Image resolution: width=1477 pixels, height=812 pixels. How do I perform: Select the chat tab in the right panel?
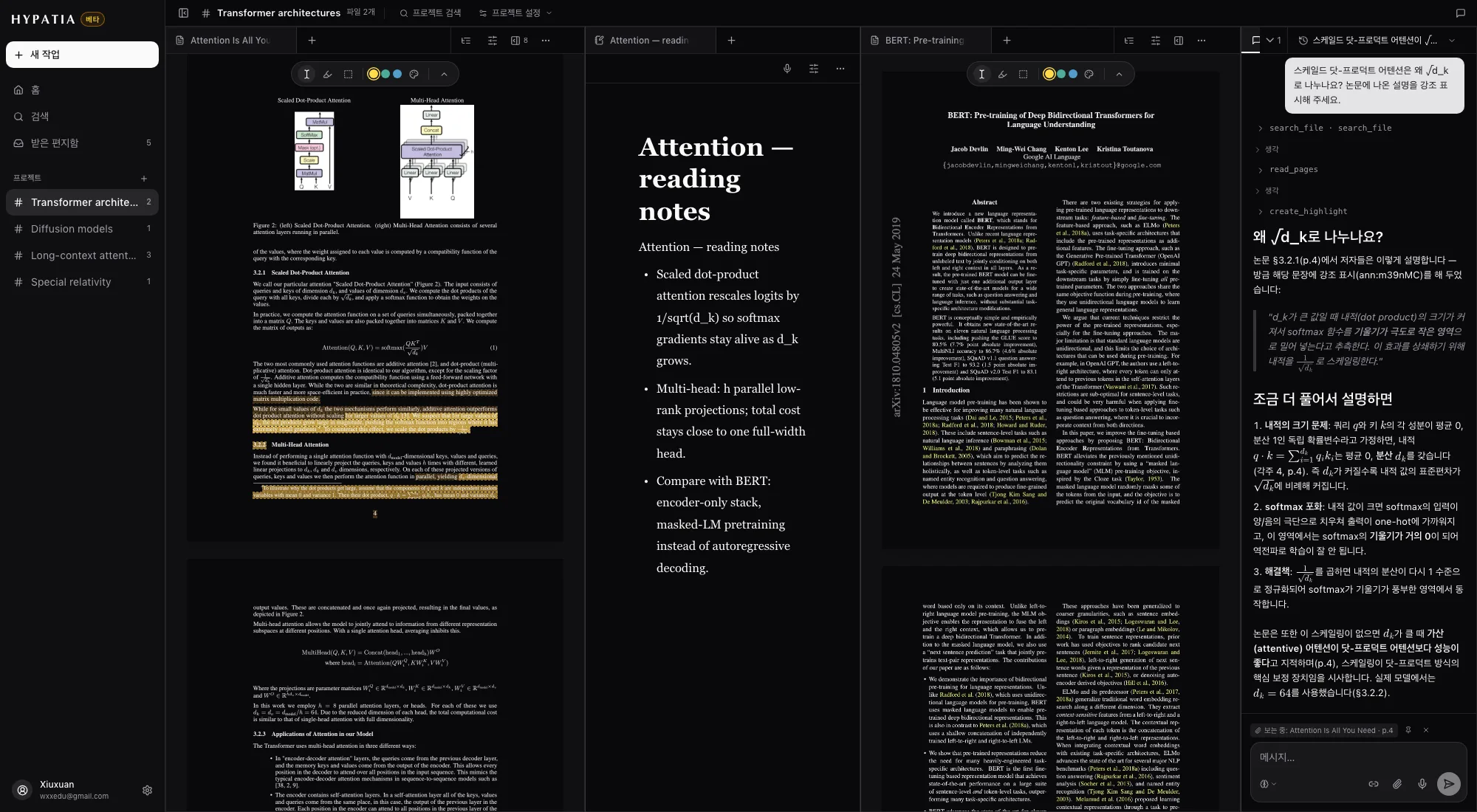pos(1255,41)
